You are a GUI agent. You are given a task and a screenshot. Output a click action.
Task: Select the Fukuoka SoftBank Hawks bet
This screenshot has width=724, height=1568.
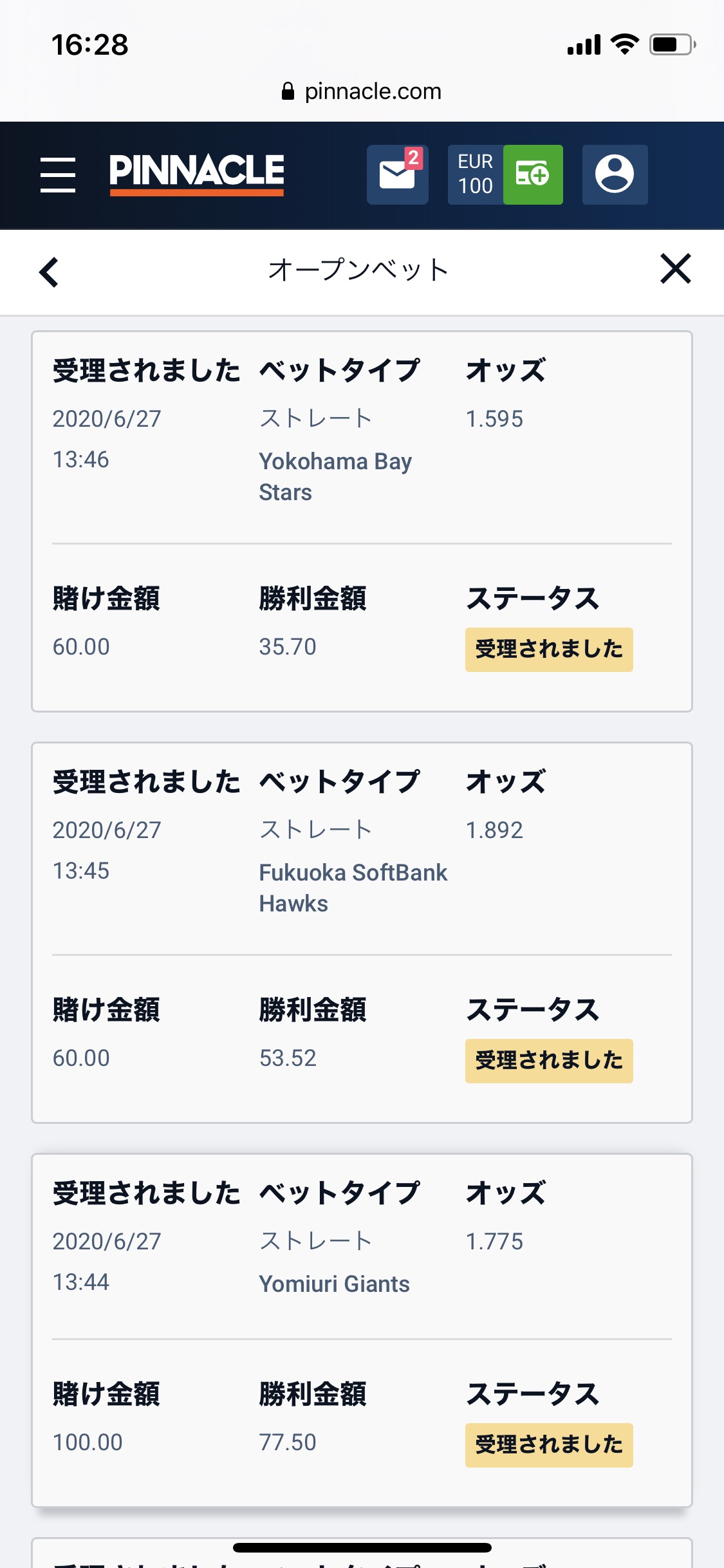pyautogui.click(x=353, y=888)
